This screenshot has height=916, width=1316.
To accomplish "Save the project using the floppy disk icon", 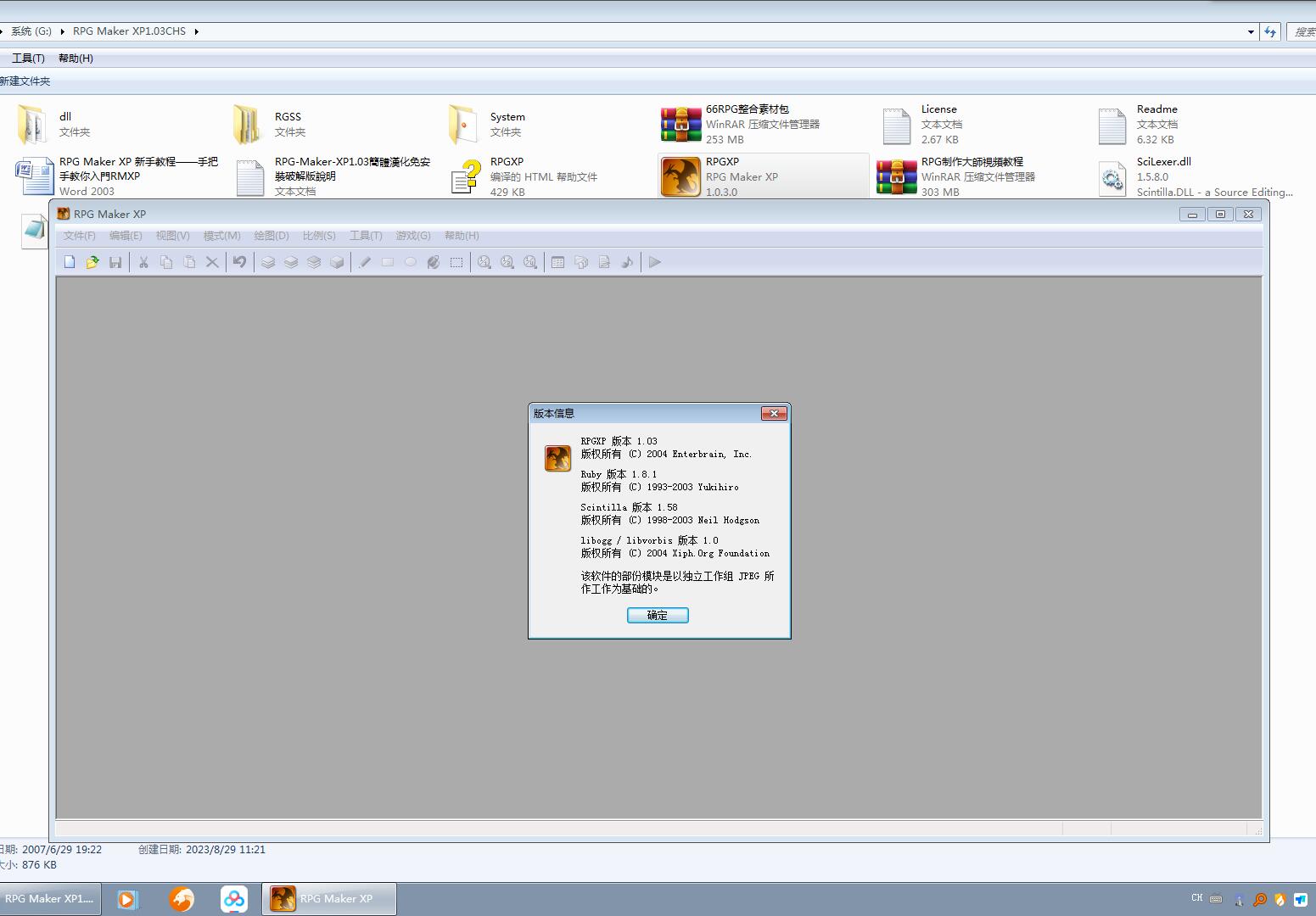I will (115, 262).
